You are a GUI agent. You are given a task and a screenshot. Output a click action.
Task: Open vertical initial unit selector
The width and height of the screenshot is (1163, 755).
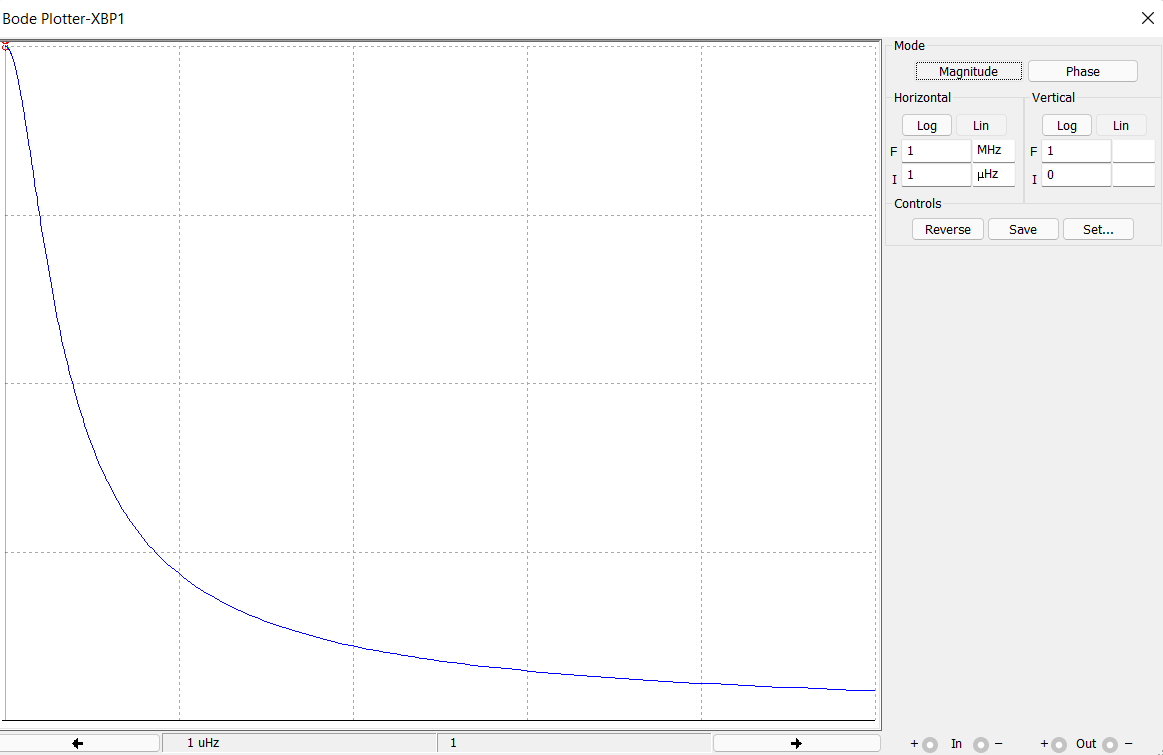click(x=1133, y=175)
